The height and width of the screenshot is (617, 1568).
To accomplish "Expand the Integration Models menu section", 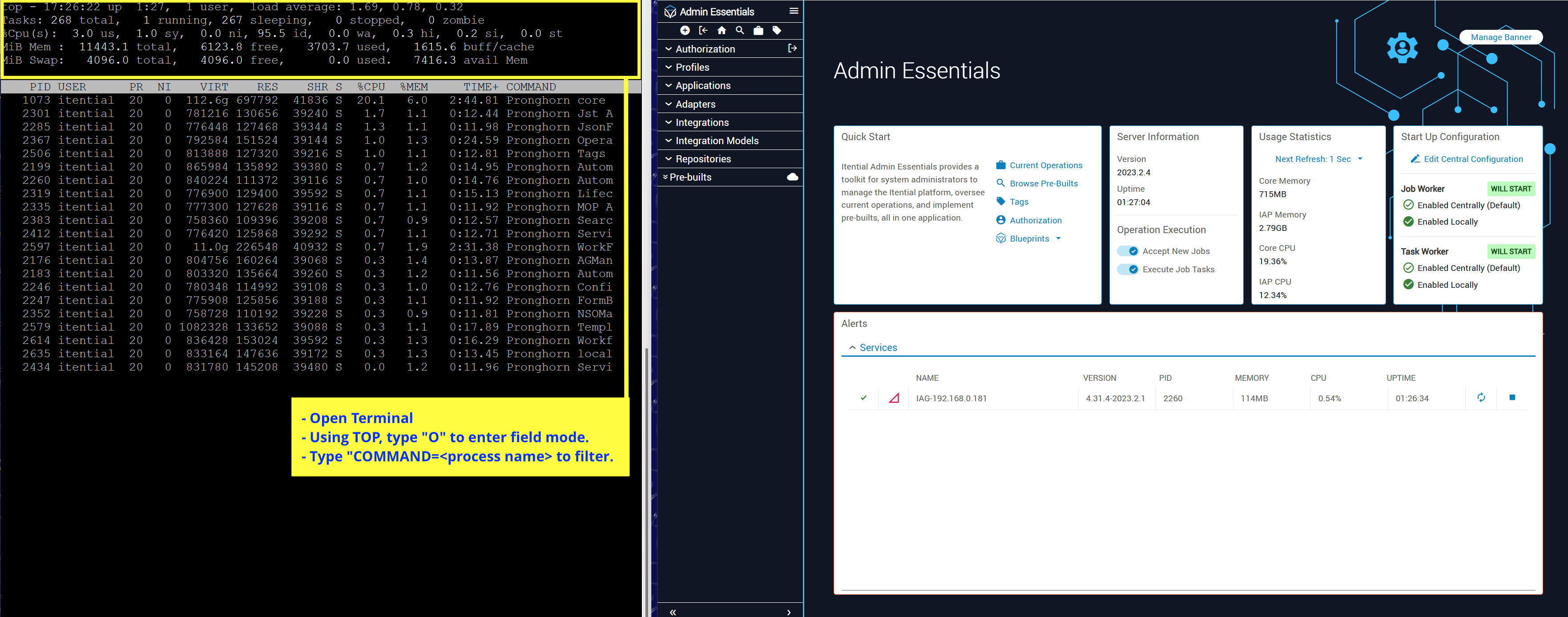I will tap(717, 141).
